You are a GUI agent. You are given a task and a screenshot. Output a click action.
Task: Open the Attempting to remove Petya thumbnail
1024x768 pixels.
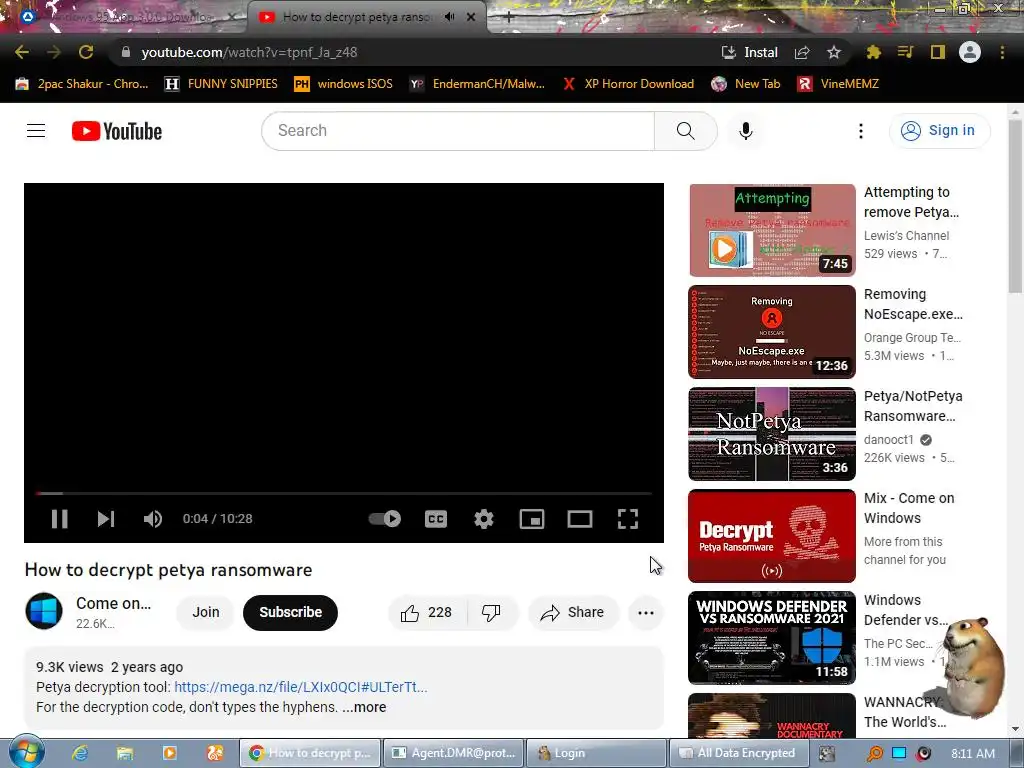pos(772,230)
